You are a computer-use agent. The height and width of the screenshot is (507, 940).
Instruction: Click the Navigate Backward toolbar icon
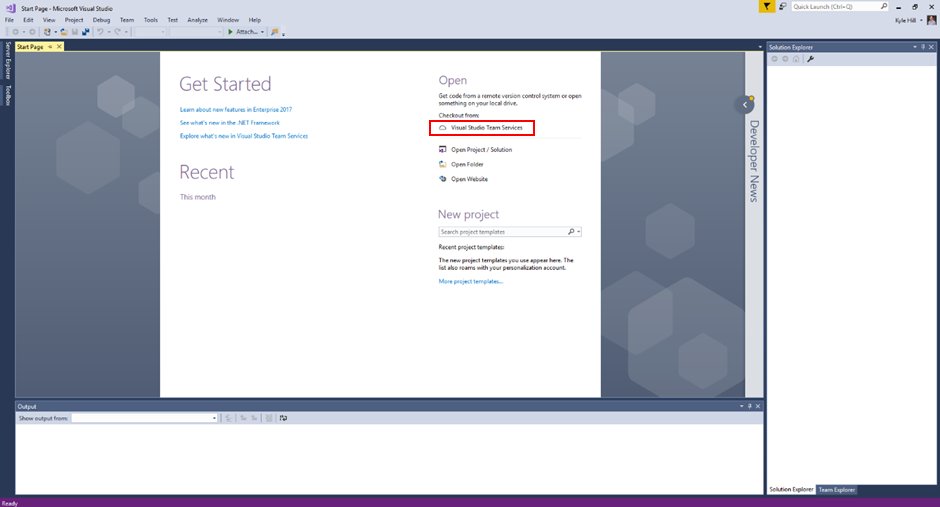coord(16,32)
